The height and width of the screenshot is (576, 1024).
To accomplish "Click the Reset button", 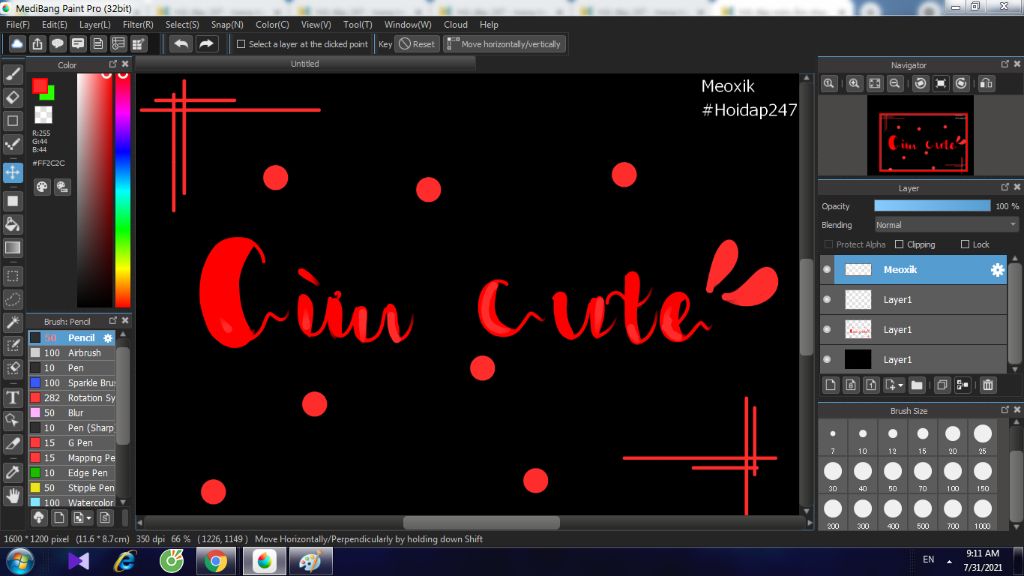I will pos(417,44).
